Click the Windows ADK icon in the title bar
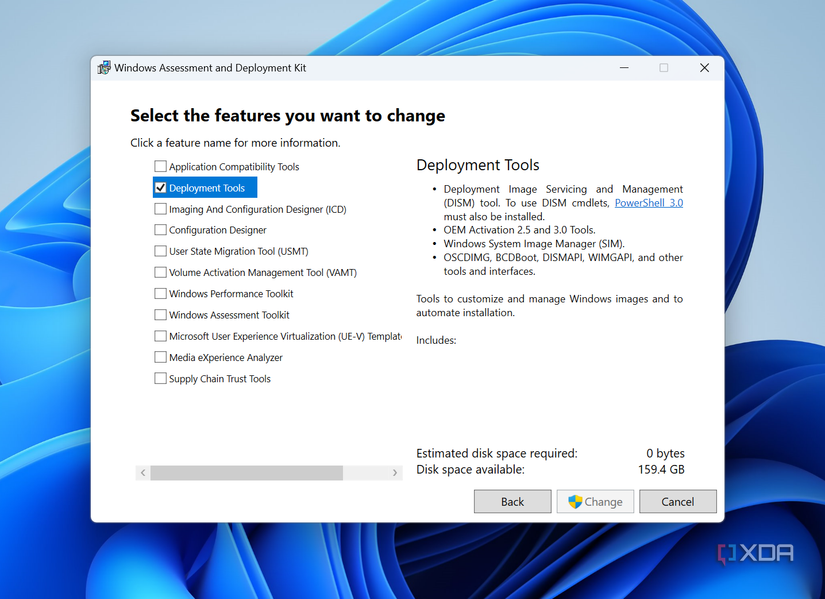The image size is (825, 599). point(104,67)
